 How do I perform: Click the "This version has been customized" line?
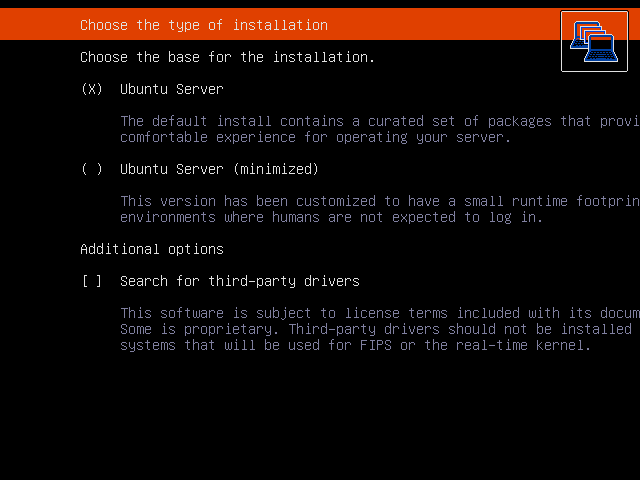pos(378,201)
